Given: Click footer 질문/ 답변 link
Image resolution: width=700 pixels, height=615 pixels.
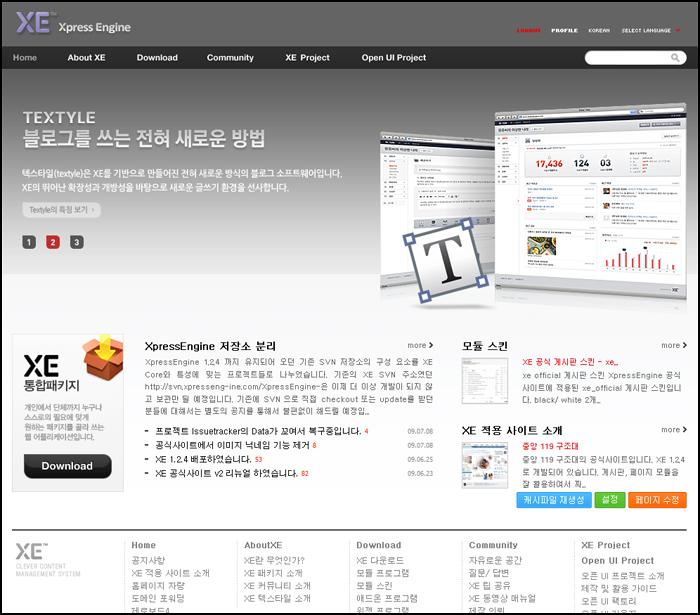Looking at the screenshot, I should tap(489, 573).
